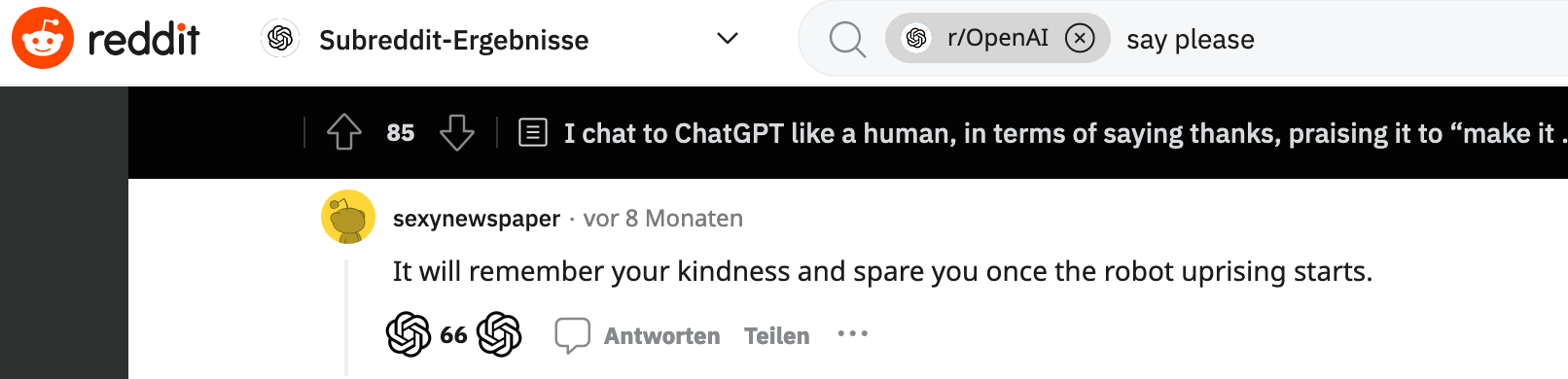Click the reddit wordmark to go home
This screenshot has height=379, width=1568.
[x=143, y=39]
